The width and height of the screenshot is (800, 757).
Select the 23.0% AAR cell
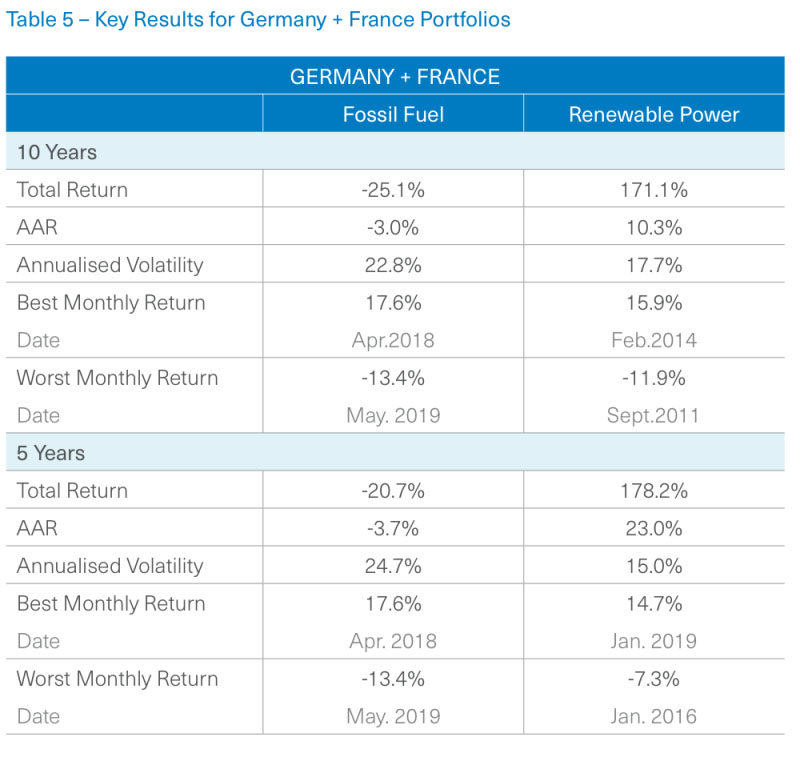point(654,528)
